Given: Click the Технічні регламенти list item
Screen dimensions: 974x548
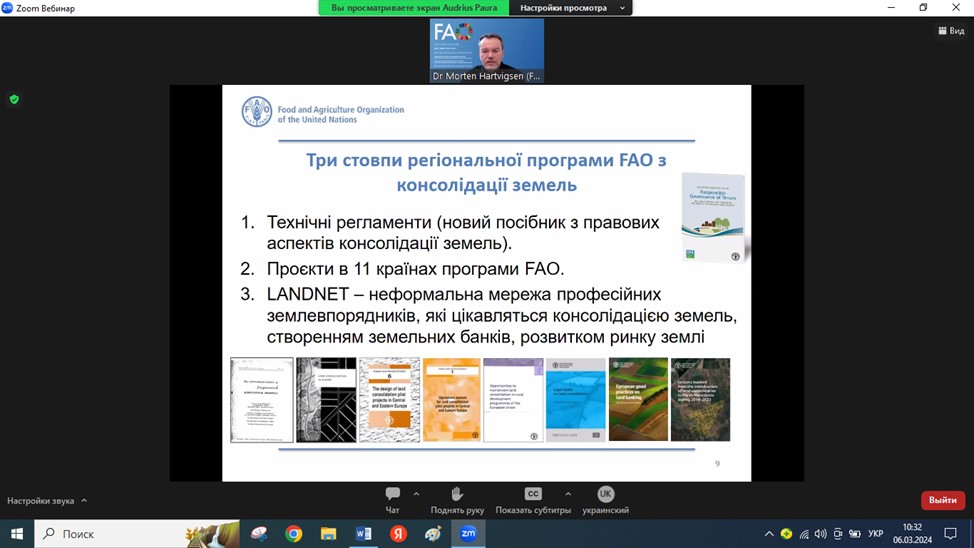Looking at the screenshot, I should tap(463, 232).
